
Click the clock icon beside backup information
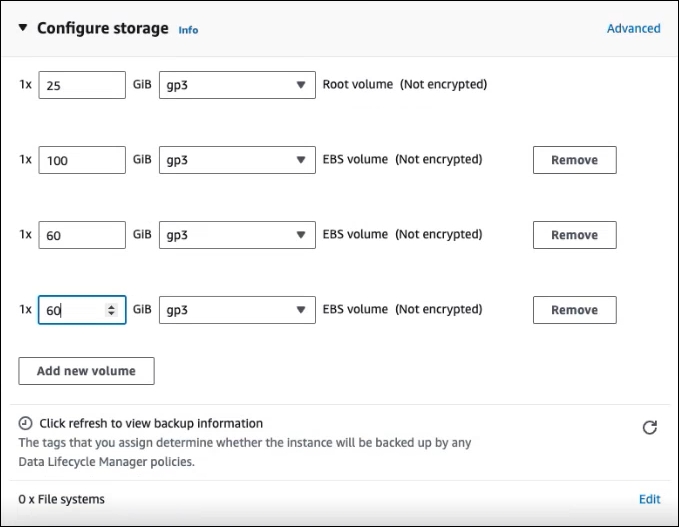[x=26, y=424]
